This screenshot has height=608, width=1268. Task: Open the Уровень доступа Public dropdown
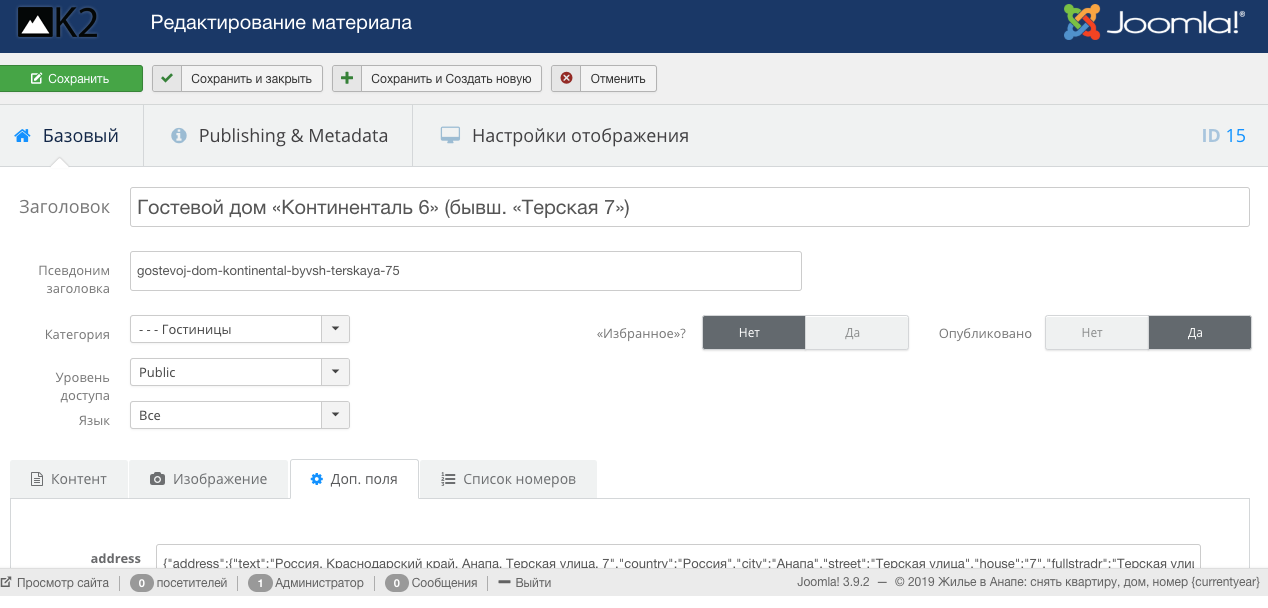[x=240, y=372]
